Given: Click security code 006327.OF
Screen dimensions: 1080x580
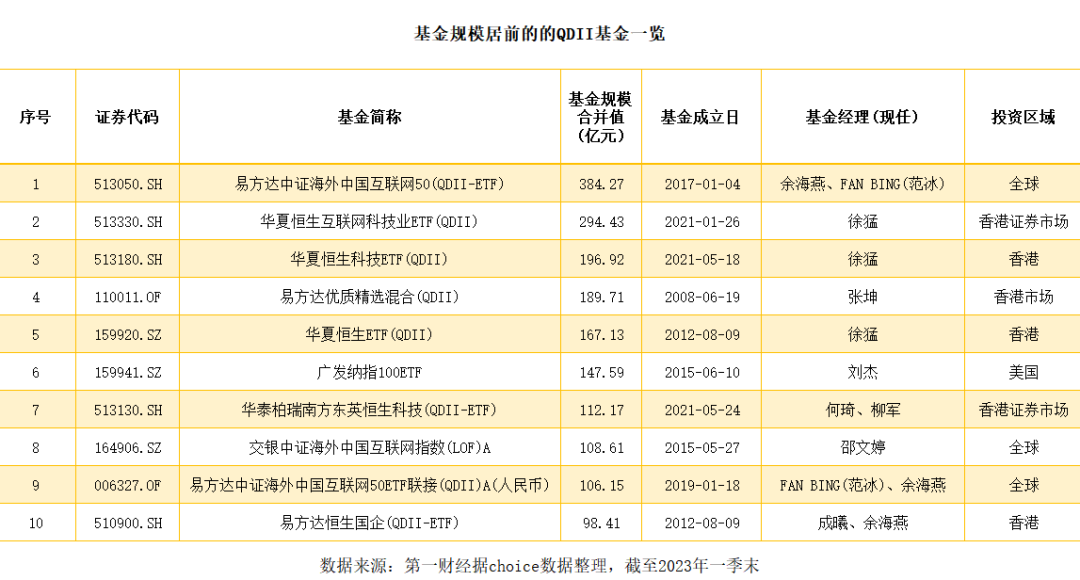Looking at the screenshot, I should coord(128,486).
